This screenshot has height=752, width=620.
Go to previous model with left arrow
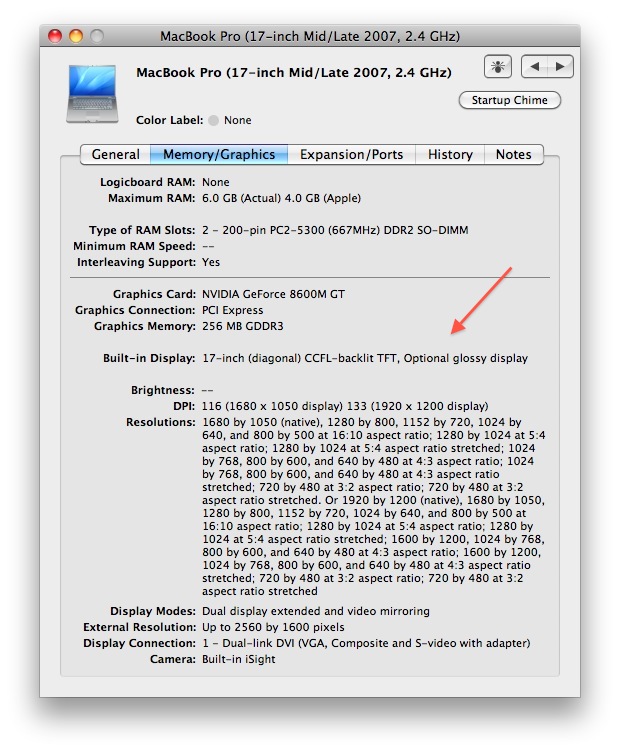[534, 66]
